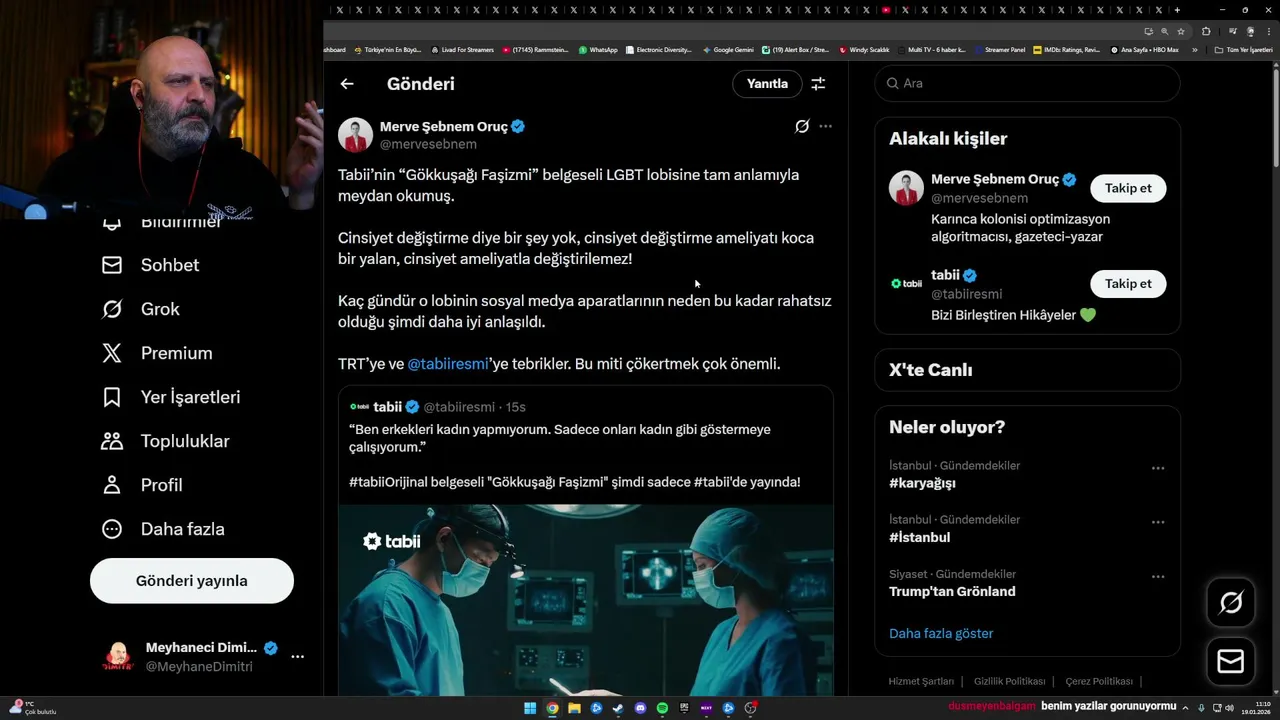
Task: Open Chrome from the taskbar
Action: click(x=552, y=708)
